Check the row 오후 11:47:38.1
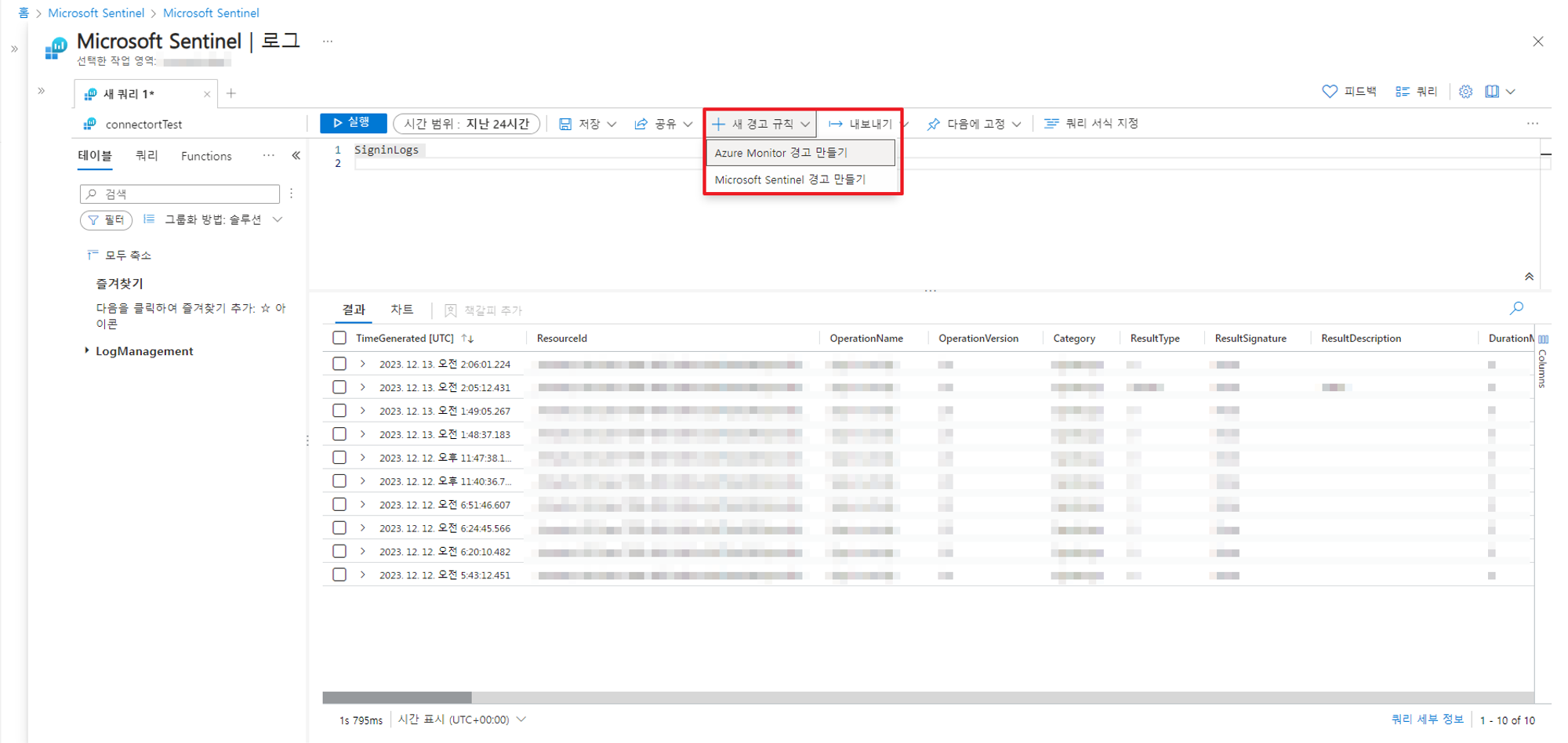This screenshot has width=1568, height=743. 339,458
